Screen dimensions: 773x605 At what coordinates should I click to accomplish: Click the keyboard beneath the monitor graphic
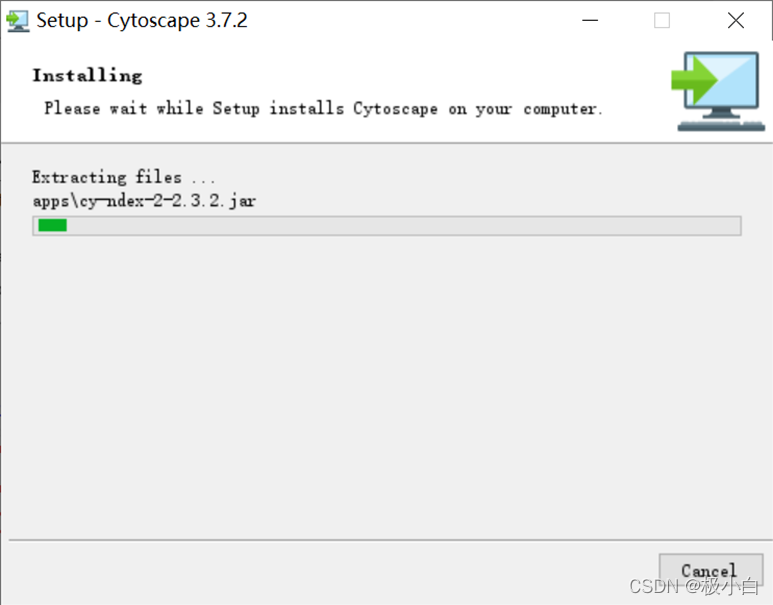[x=721, y=126]
